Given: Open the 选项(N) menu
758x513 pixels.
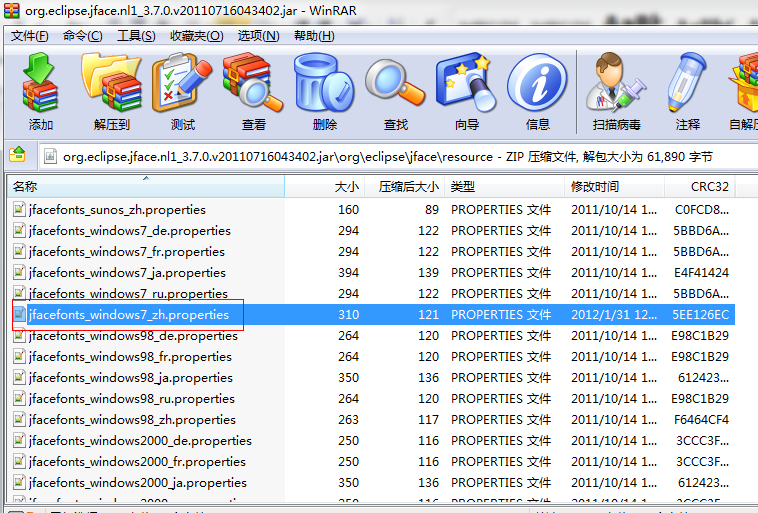Looking at the screenshot, I should click(258, 36).
